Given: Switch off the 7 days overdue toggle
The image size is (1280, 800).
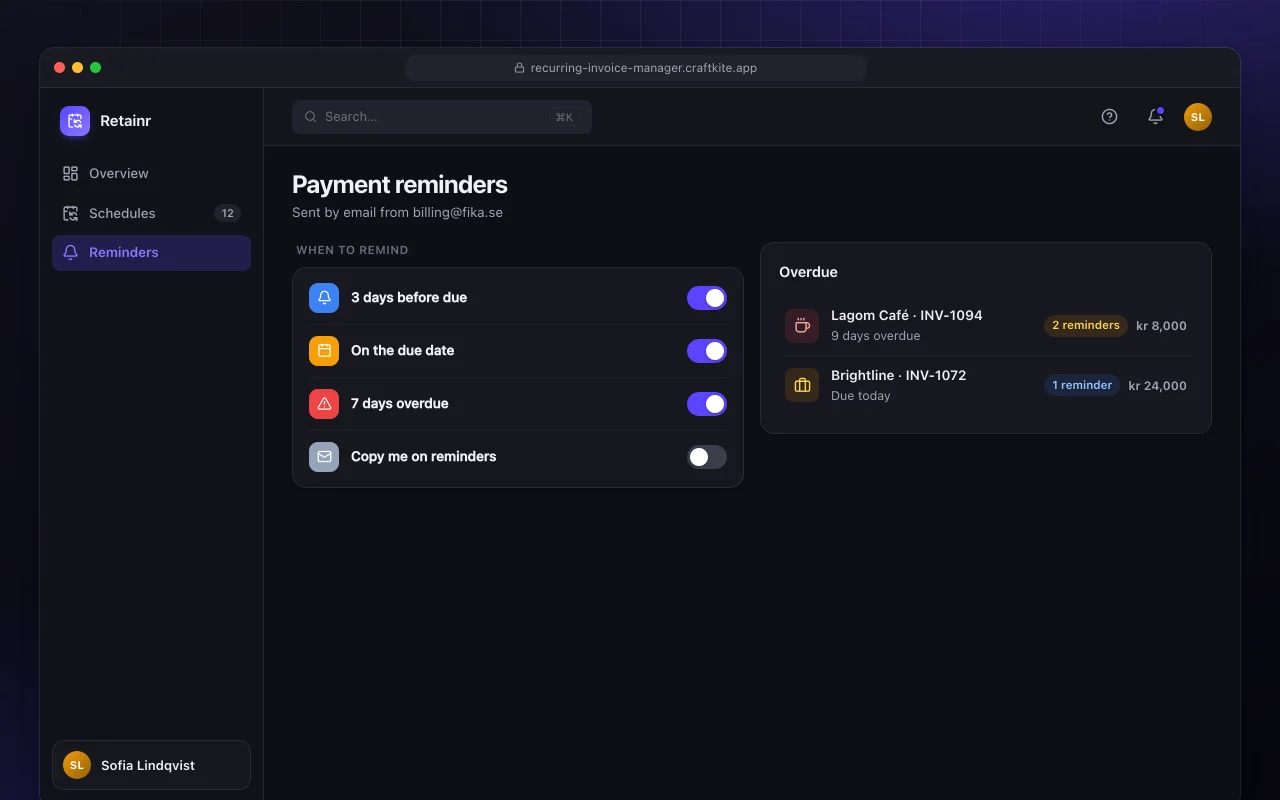Looking at the screenshot, I should (x=707, y=404).
